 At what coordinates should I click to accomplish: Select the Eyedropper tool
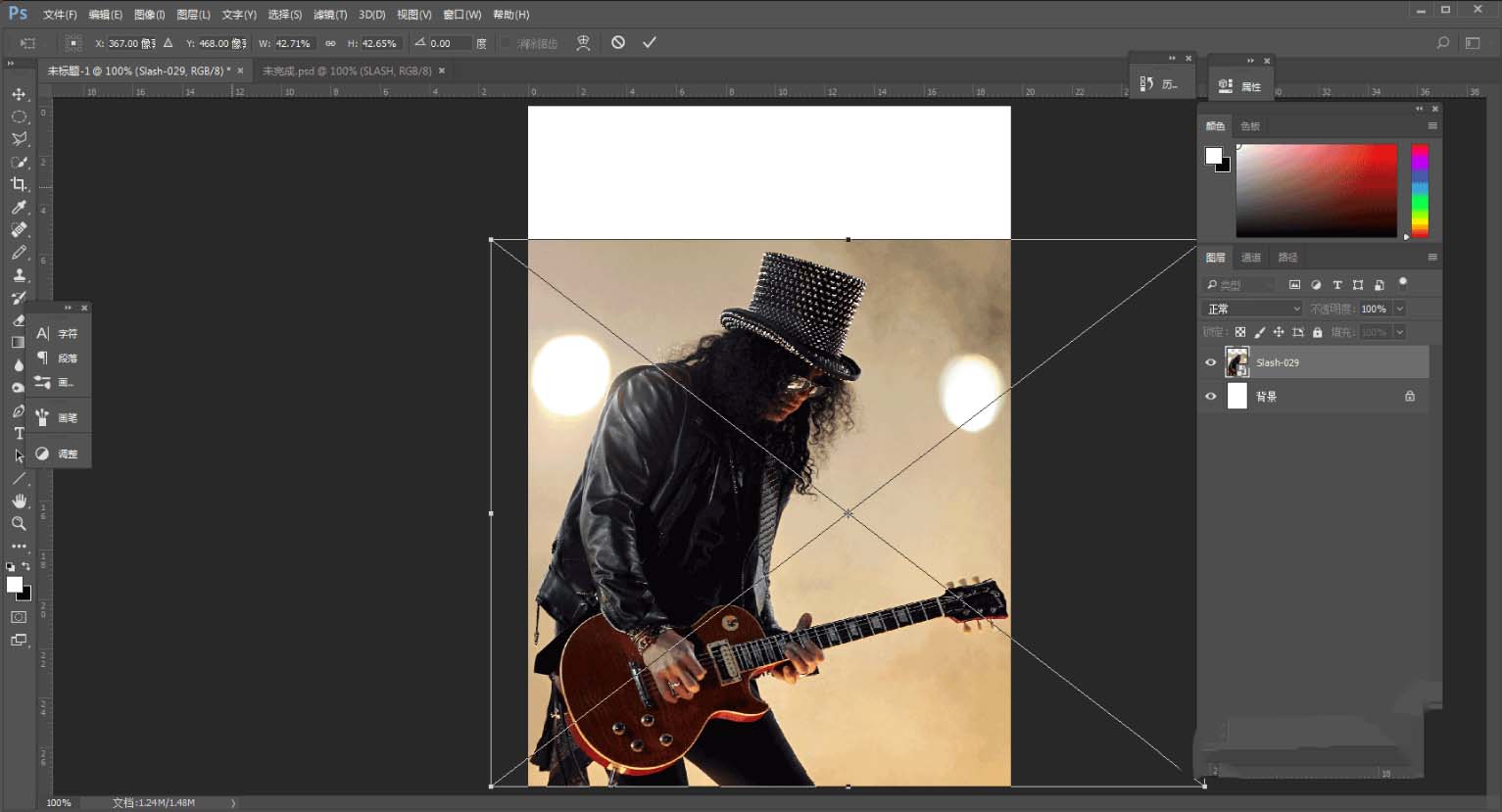point(19,207)
